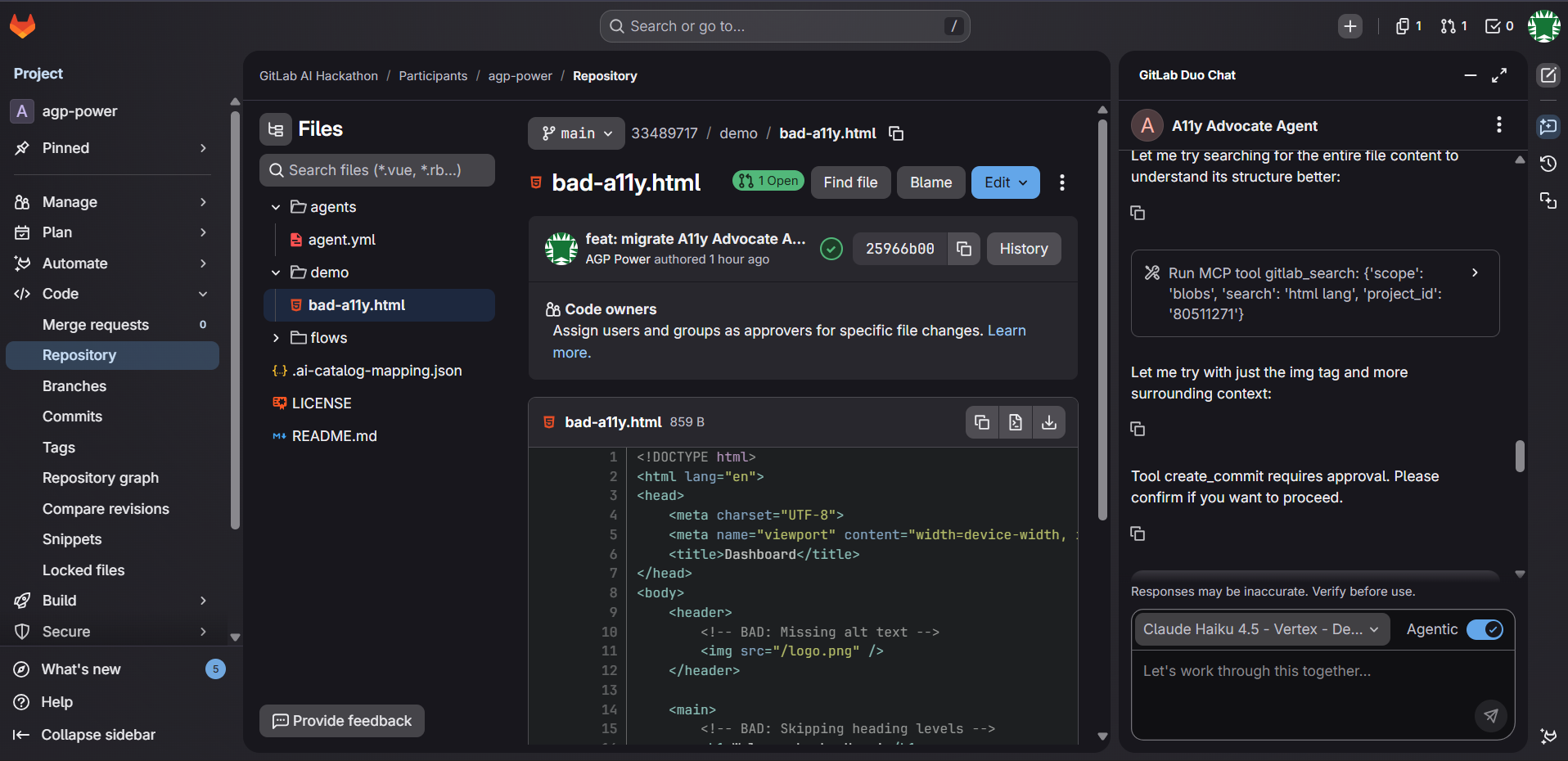The height and width of the screenshot is (761, 1568).
Task: Open What's new panel
Action: 81,669
